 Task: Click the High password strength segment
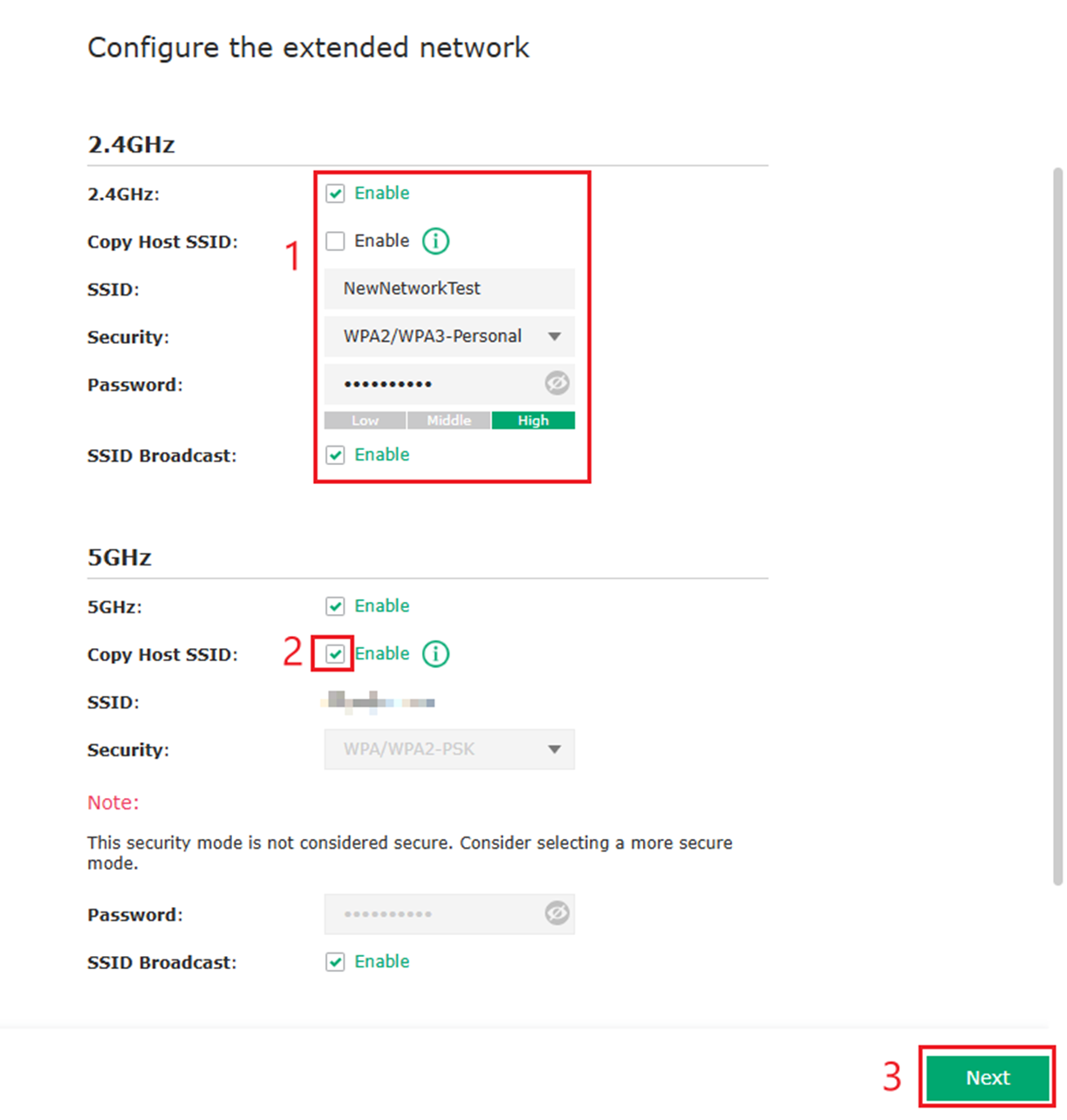[533, 420]
